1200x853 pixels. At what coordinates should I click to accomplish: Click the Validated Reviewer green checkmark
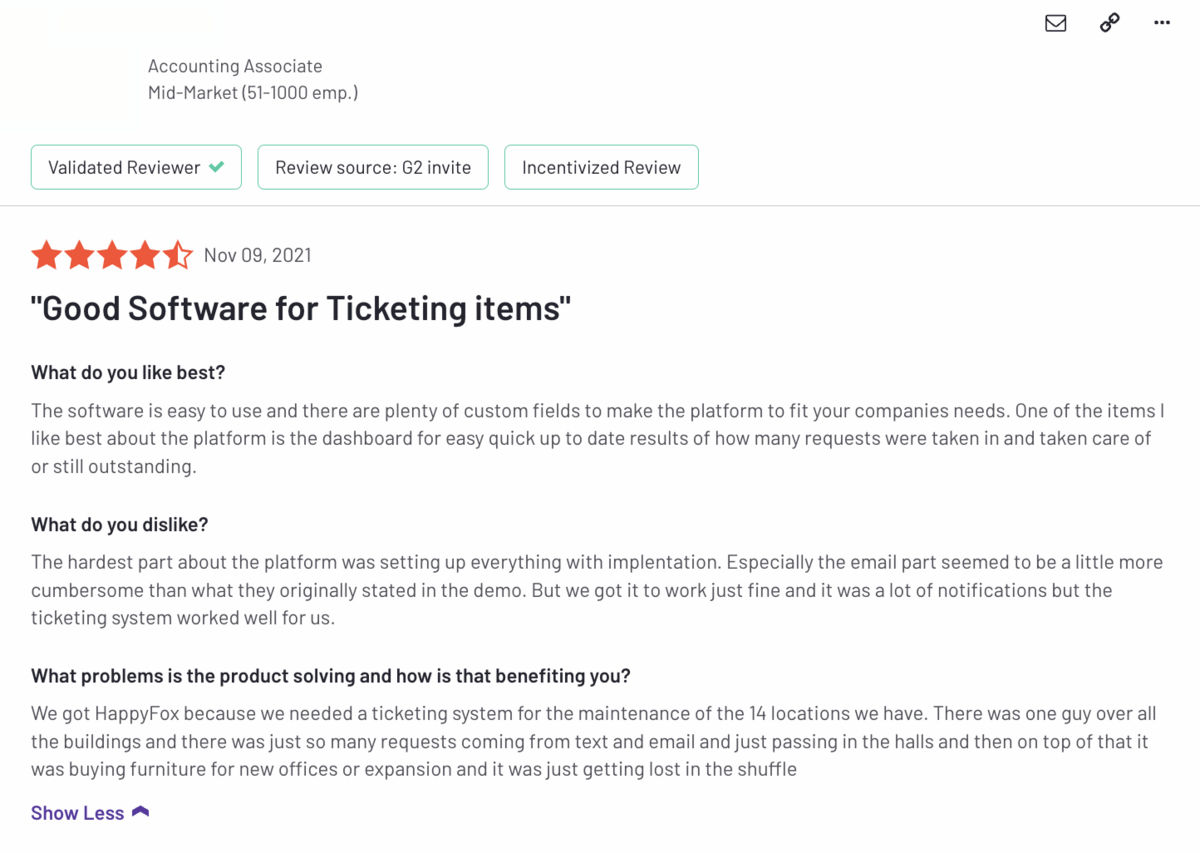click(216, 167)
